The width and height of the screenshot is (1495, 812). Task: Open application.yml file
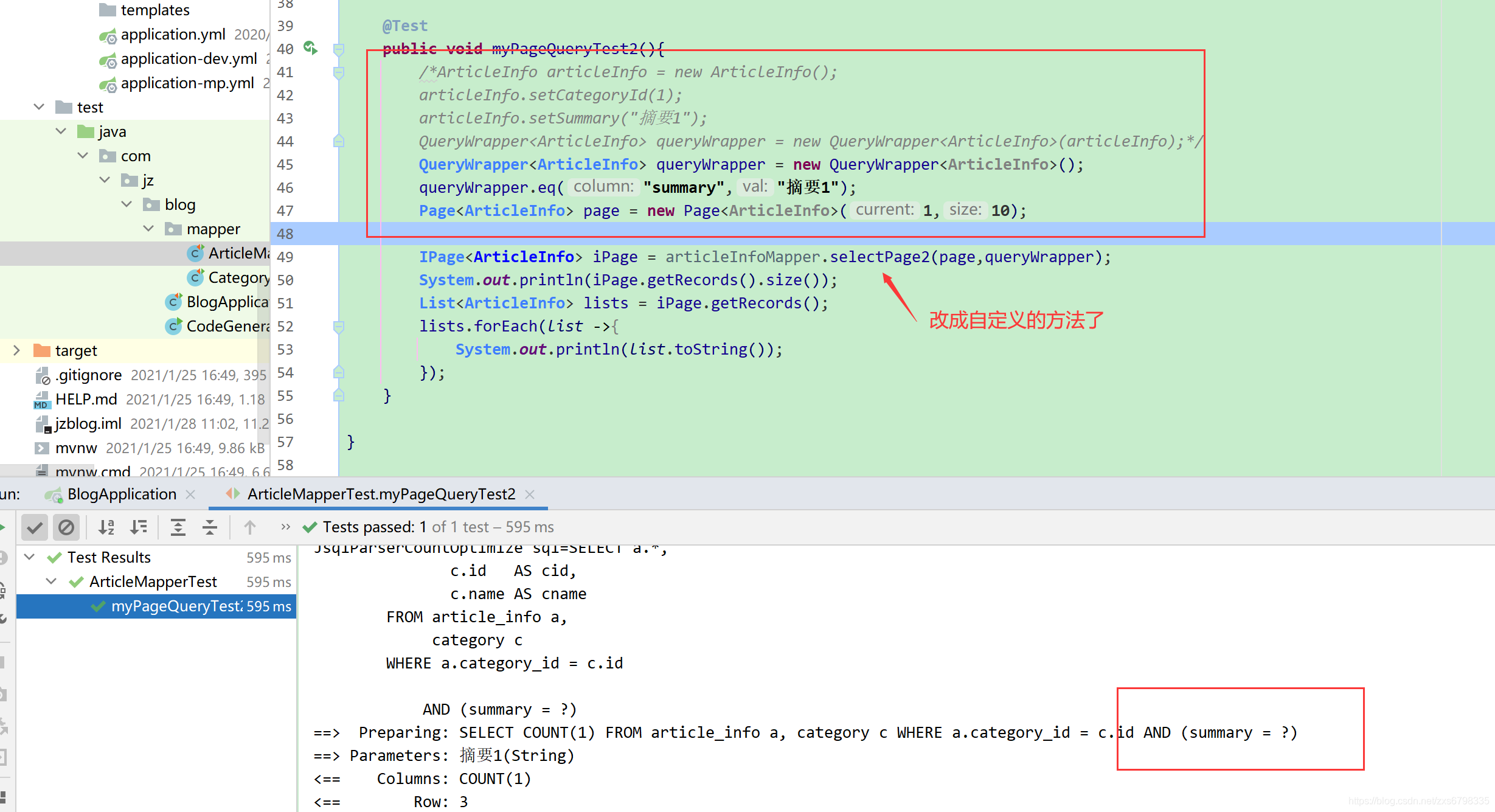(x=173, y=34)
